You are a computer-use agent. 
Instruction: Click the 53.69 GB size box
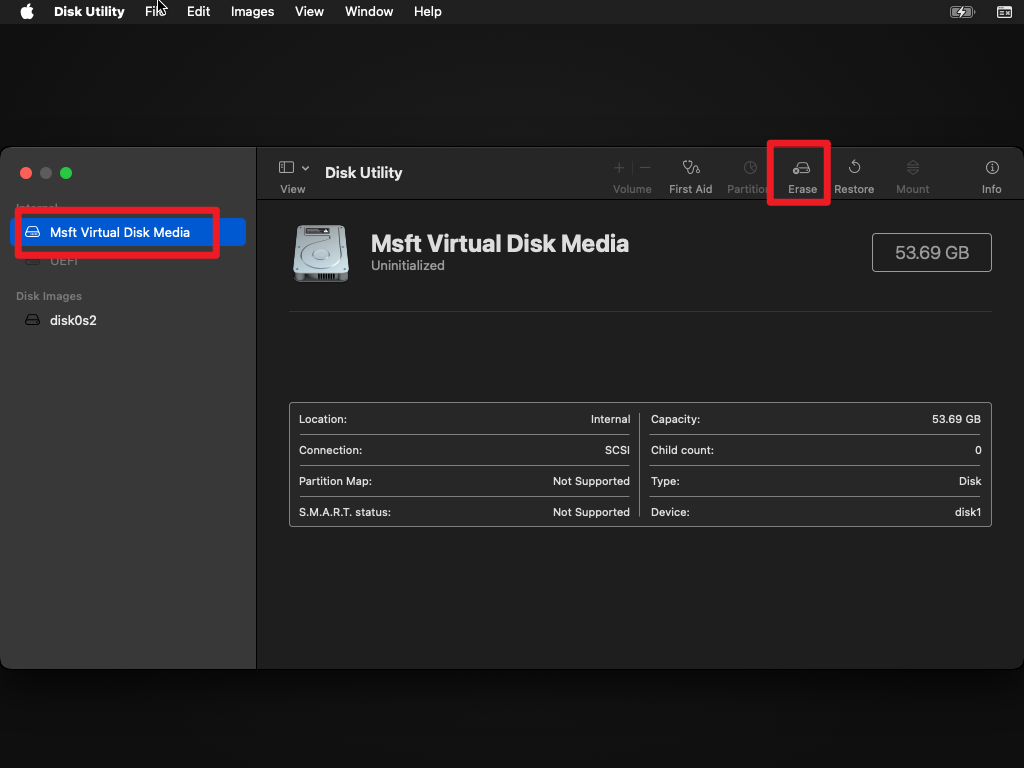coord(931,253)
